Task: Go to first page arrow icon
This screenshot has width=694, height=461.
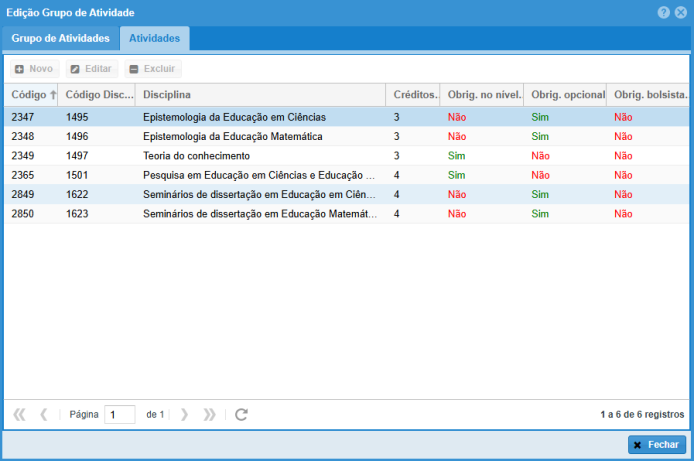Action: click(19, 414)
